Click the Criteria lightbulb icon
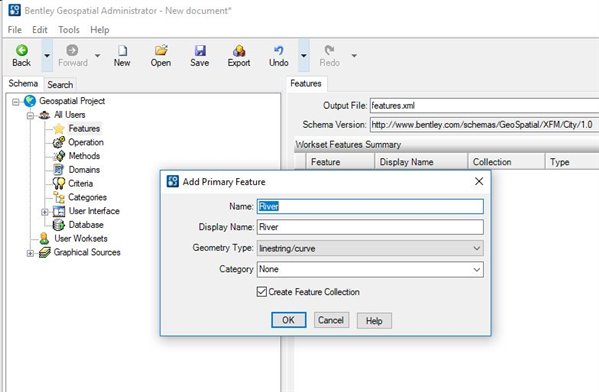Image resolution: width=599 pixels, height=392 pixels. point(59,183)
